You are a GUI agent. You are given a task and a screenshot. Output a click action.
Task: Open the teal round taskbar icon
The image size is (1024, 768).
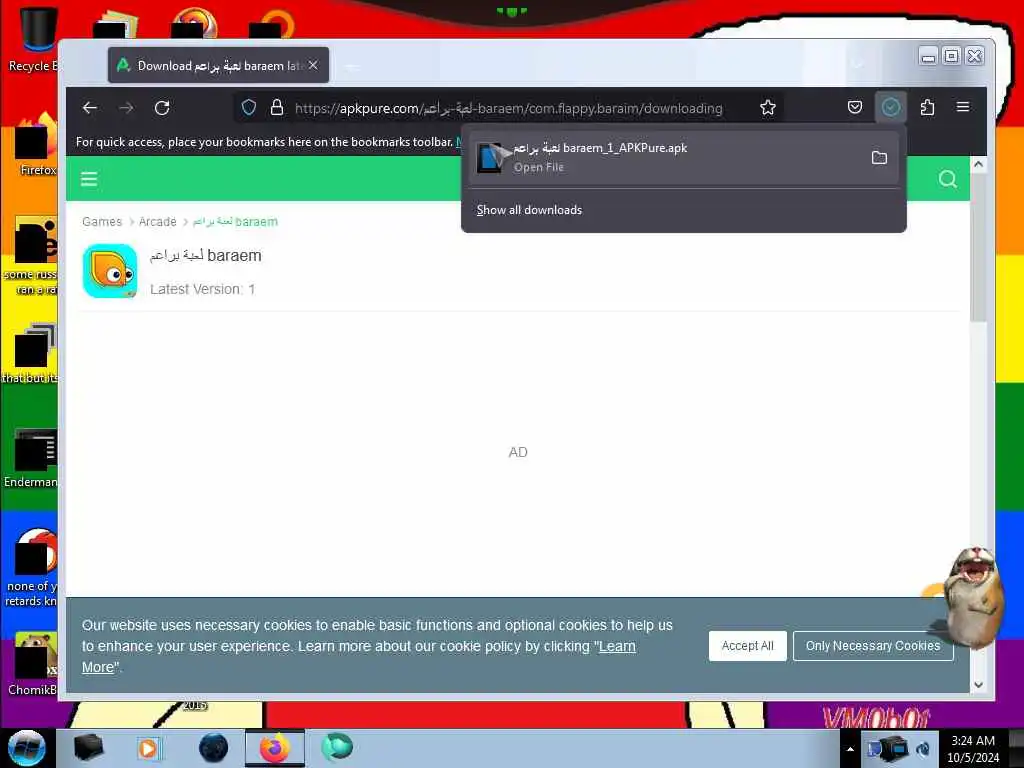(338, 747)
